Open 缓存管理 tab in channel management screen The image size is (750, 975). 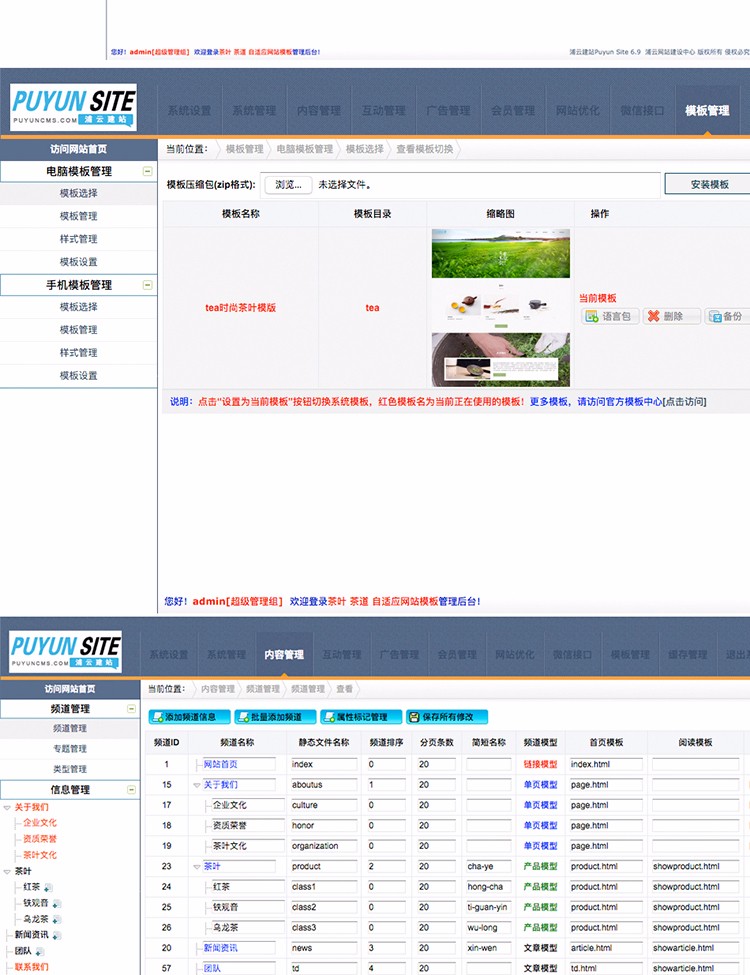point(688,655)
